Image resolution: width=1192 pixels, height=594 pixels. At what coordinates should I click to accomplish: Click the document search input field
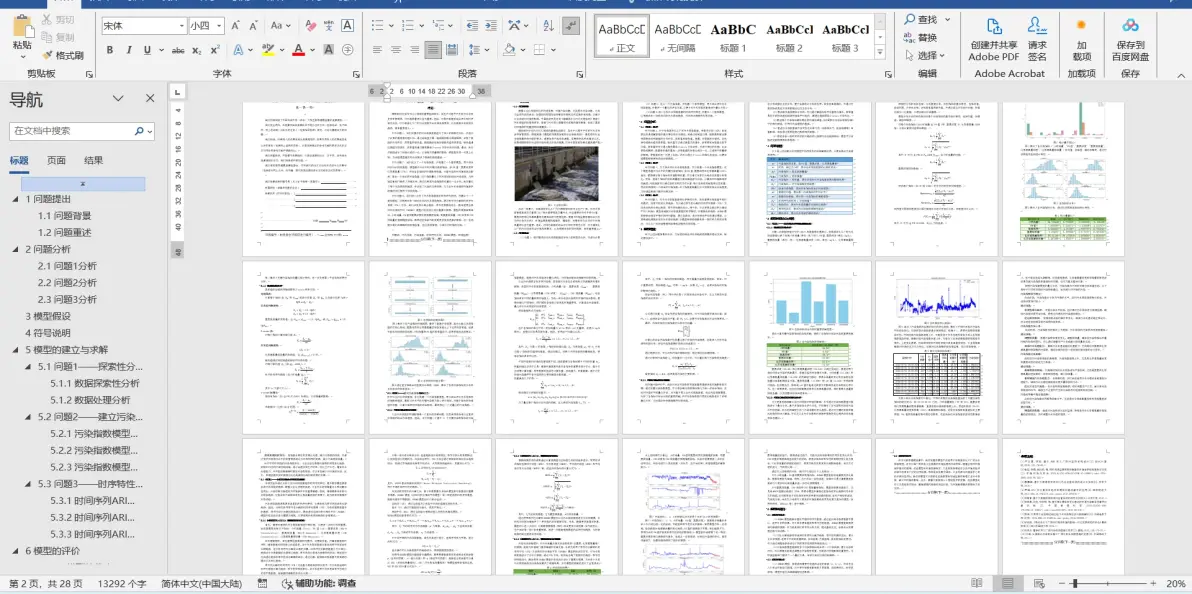coord(71,131)
